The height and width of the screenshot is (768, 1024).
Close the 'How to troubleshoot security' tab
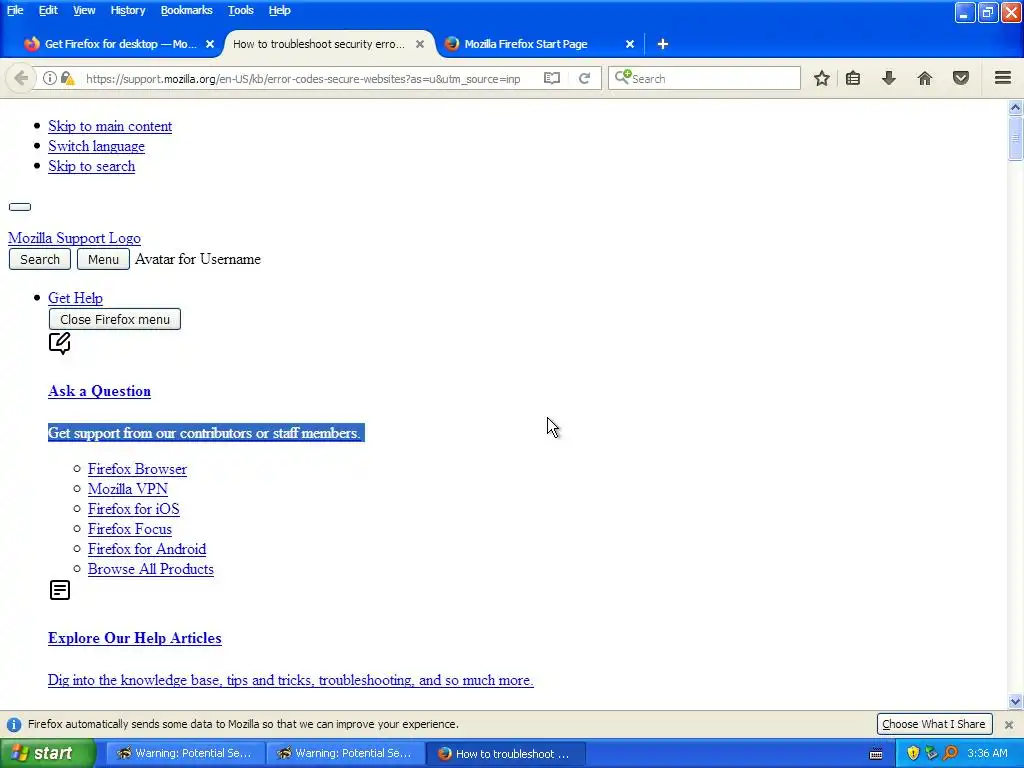420,44
